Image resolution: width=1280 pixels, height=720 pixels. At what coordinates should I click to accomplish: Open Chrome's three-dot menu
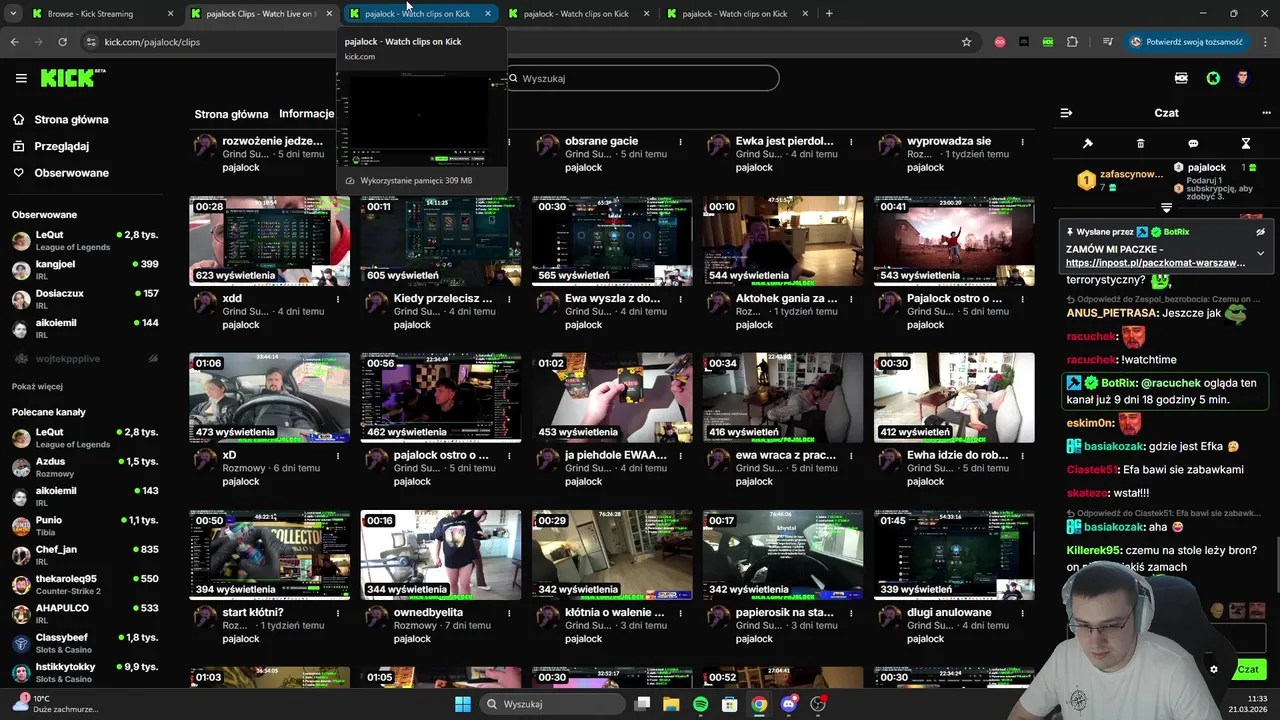click(x=1265, y=42)
